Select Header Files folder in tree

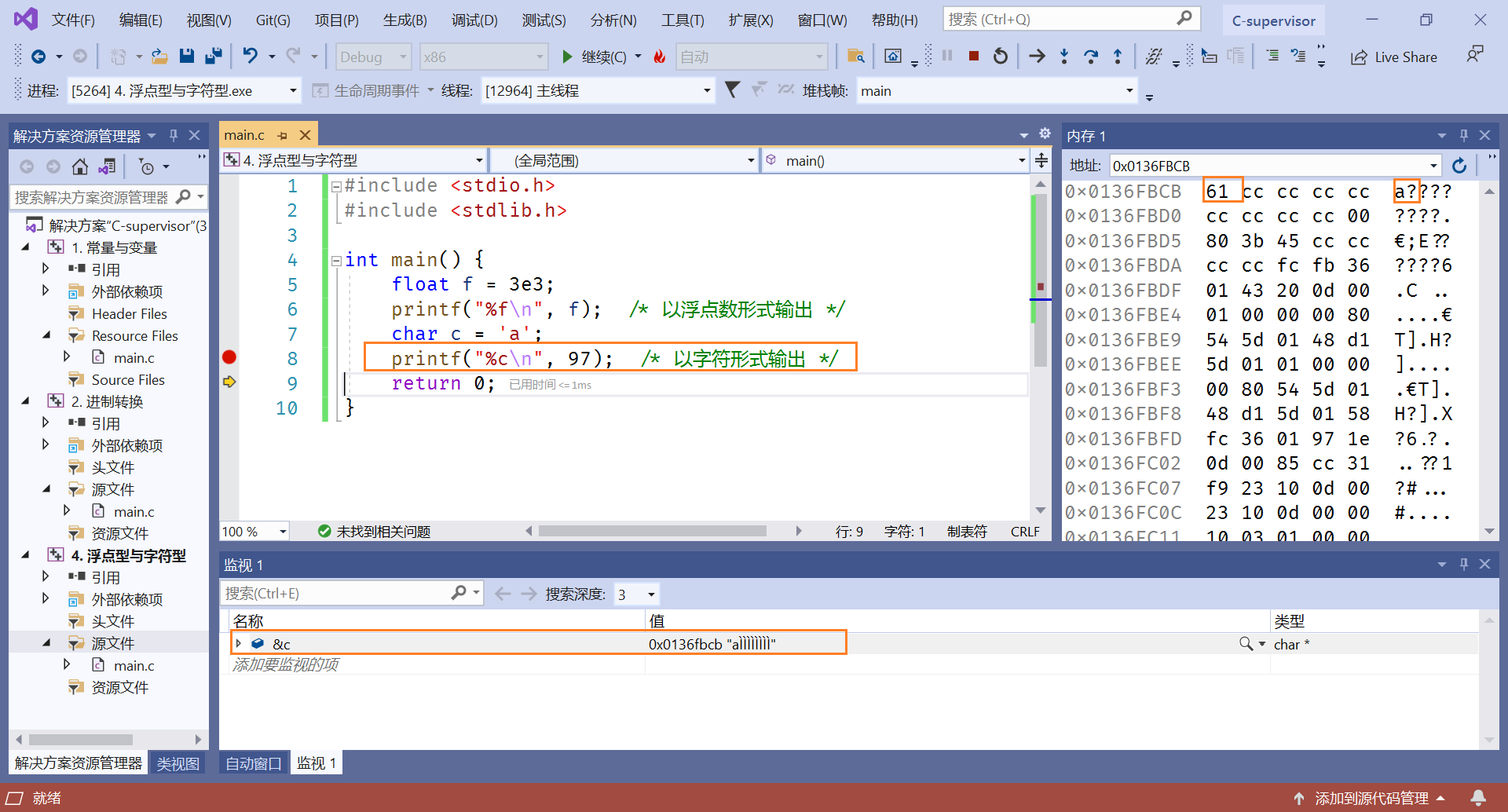129,313
